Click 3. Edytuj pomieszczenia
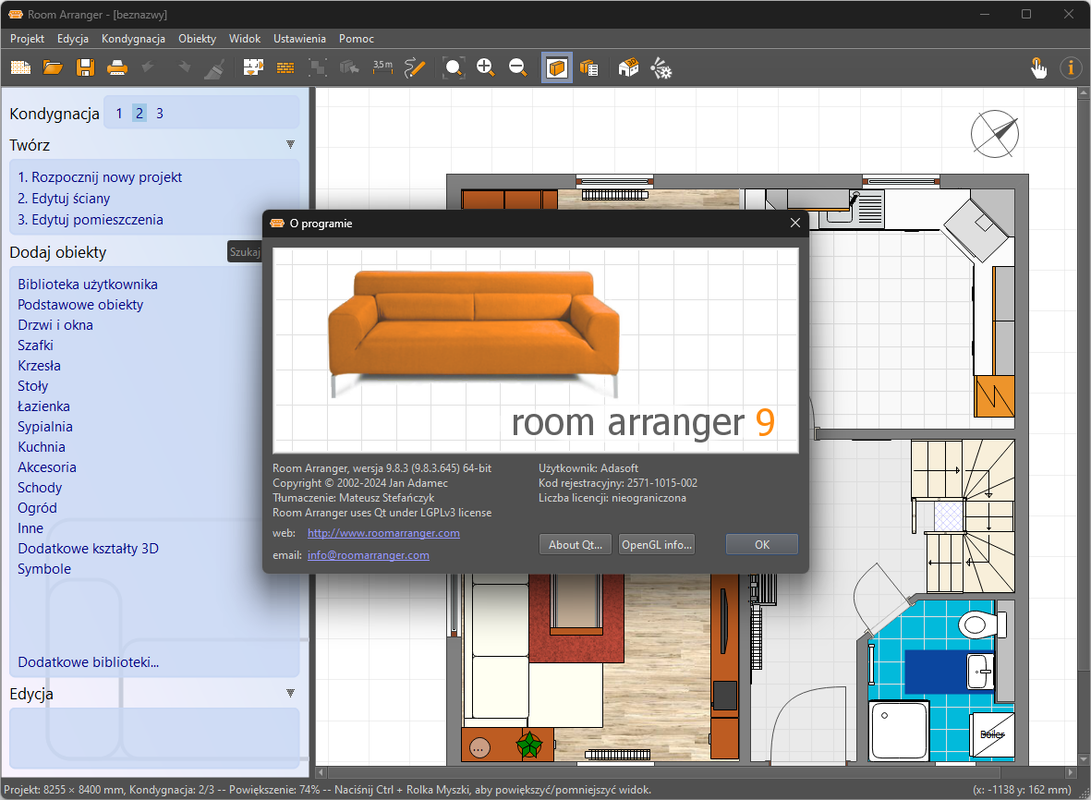The width and height of the screenshot is (1091, 800). 90,220
